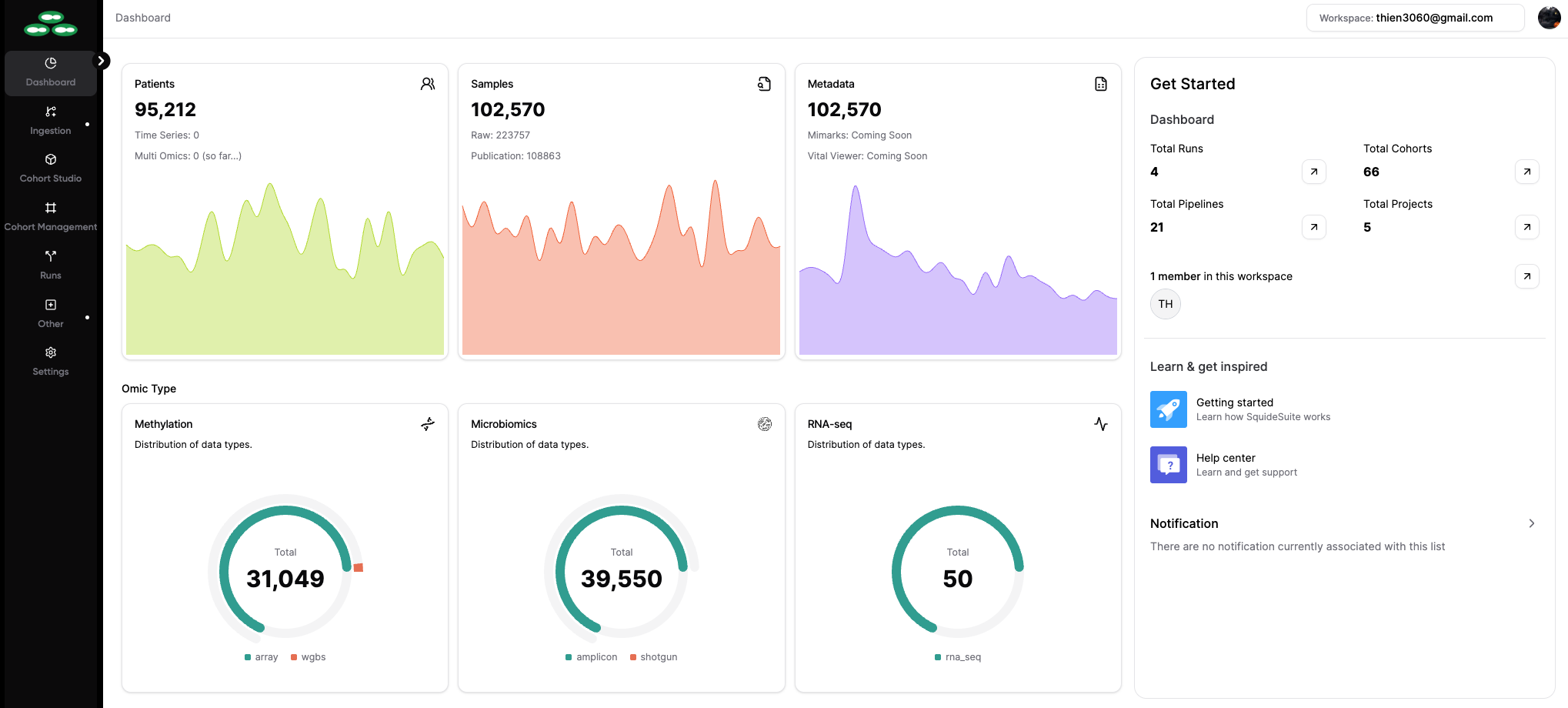Select the Runs icon
The image size is (1568, 708).
click(x=50, y=256)
